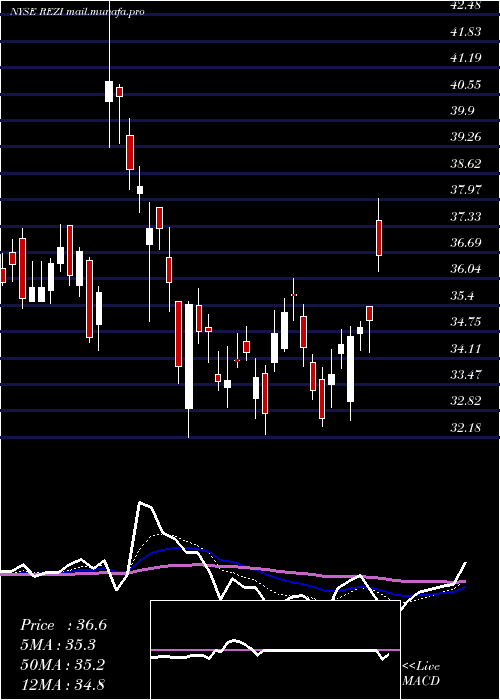Image resolution: width=500 pixels, height=700 pixels.
Task: Click the Live MACD label
Action: (421, 673)
